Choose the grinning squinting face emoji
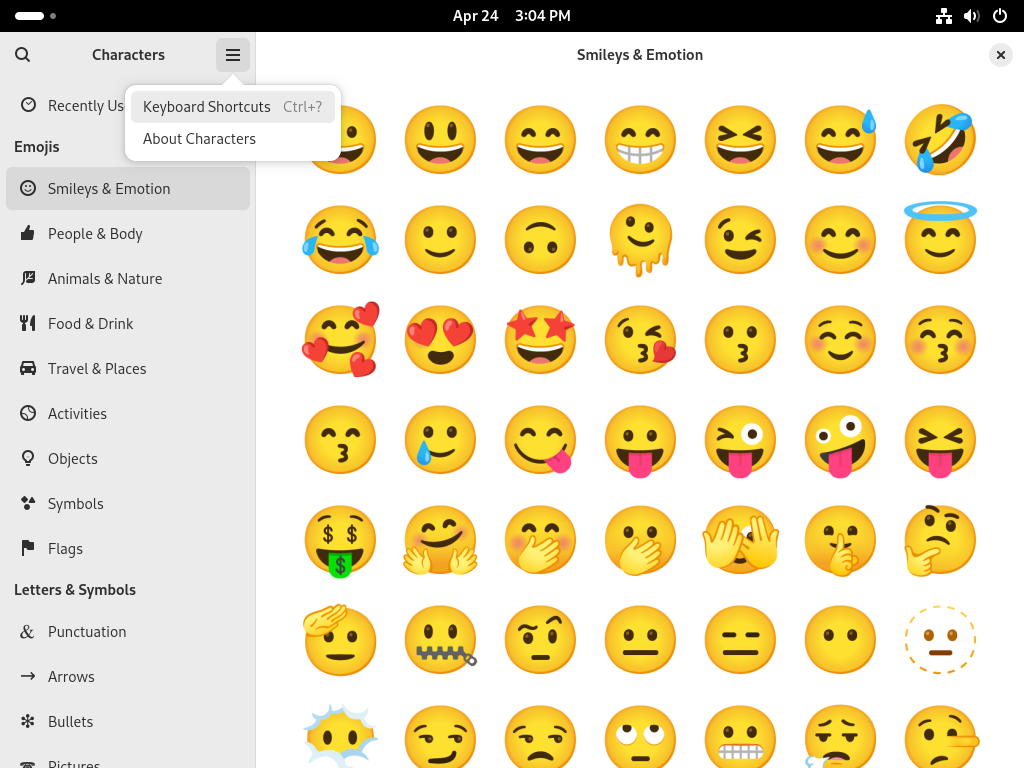Viewport: 1024px width, 768px height. point(740,140)
